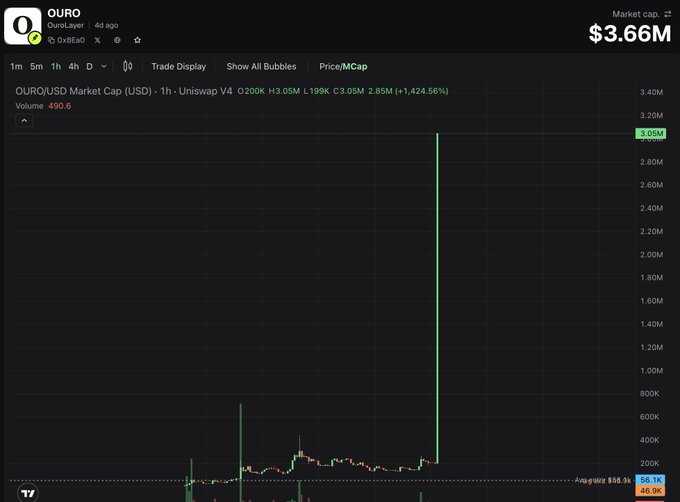The image size is (680, 502).
Task: Copy the 0x8Ea0 contract address
Action: (x=66, y=40)
